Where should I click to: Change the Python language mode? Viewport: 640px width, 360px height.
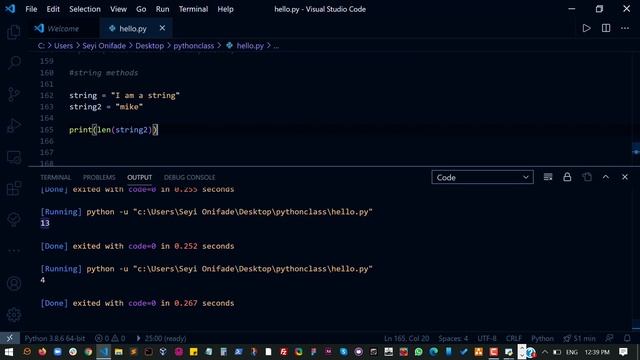coord(542,338)
